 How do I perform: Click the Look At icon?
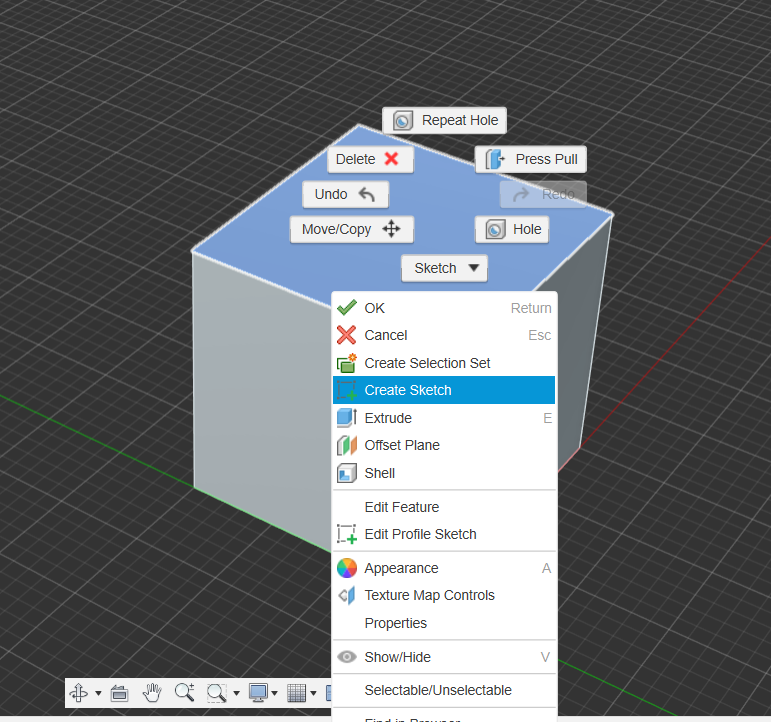[119, 693]
